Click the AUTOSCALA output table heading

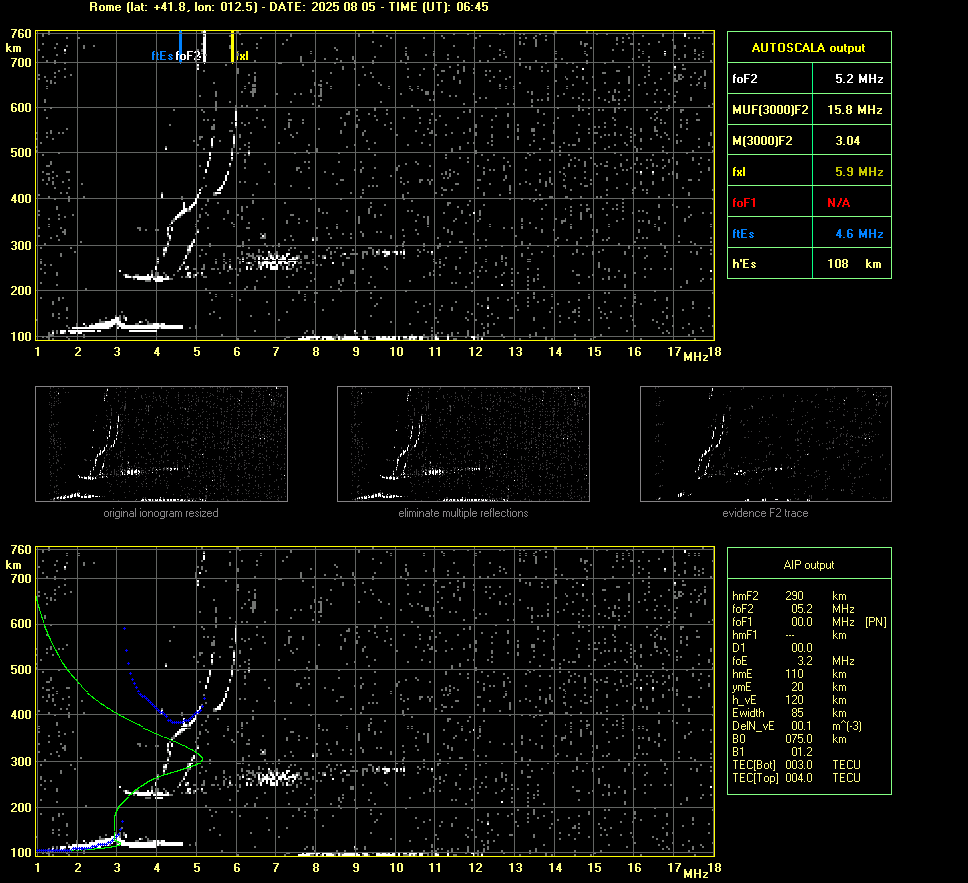click(x=808, y=48)
